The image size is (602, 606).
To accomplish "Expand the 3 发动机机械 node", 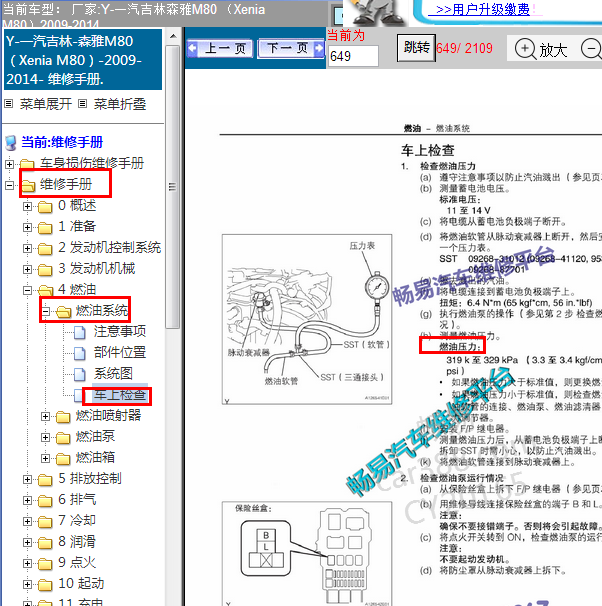I will [x=27, y=269].
